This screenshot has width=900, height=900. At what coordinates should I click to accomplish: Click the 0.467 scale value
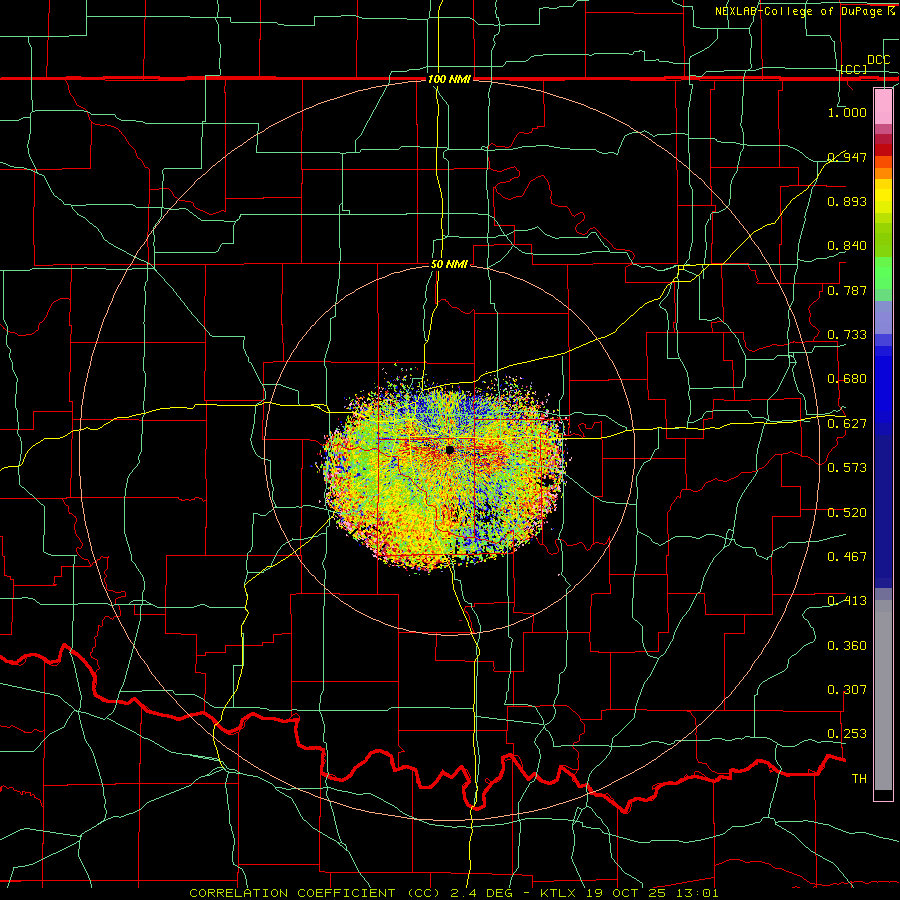click(847, 557)
